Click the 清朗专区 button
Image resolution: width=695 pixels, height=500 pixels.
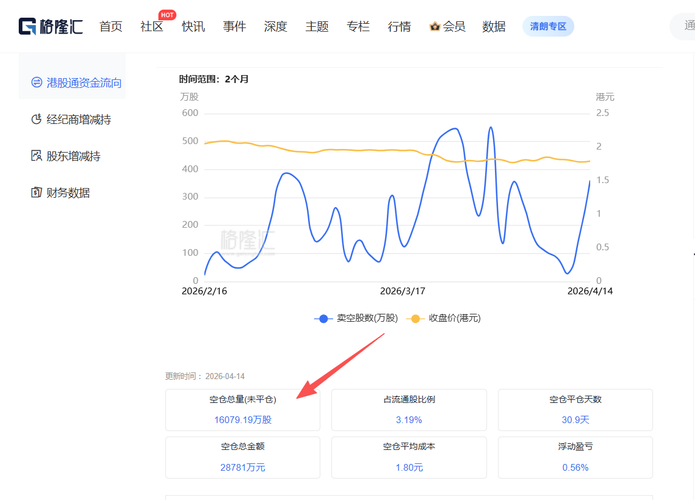pos(548,27)
